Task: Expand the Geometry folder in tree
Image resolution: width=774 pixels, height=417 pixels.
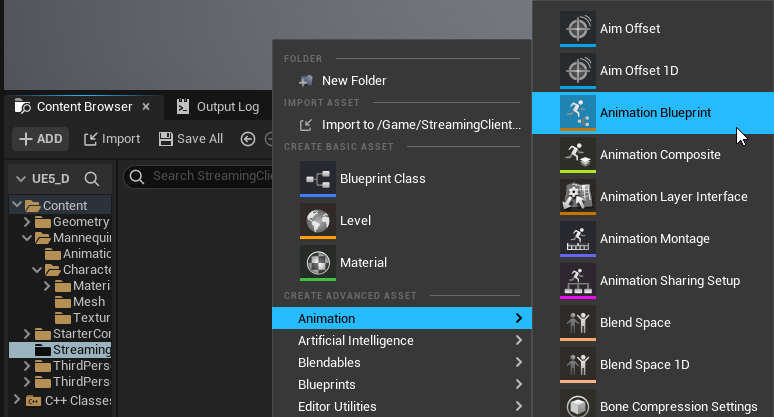Action: (x=28, y=221)
